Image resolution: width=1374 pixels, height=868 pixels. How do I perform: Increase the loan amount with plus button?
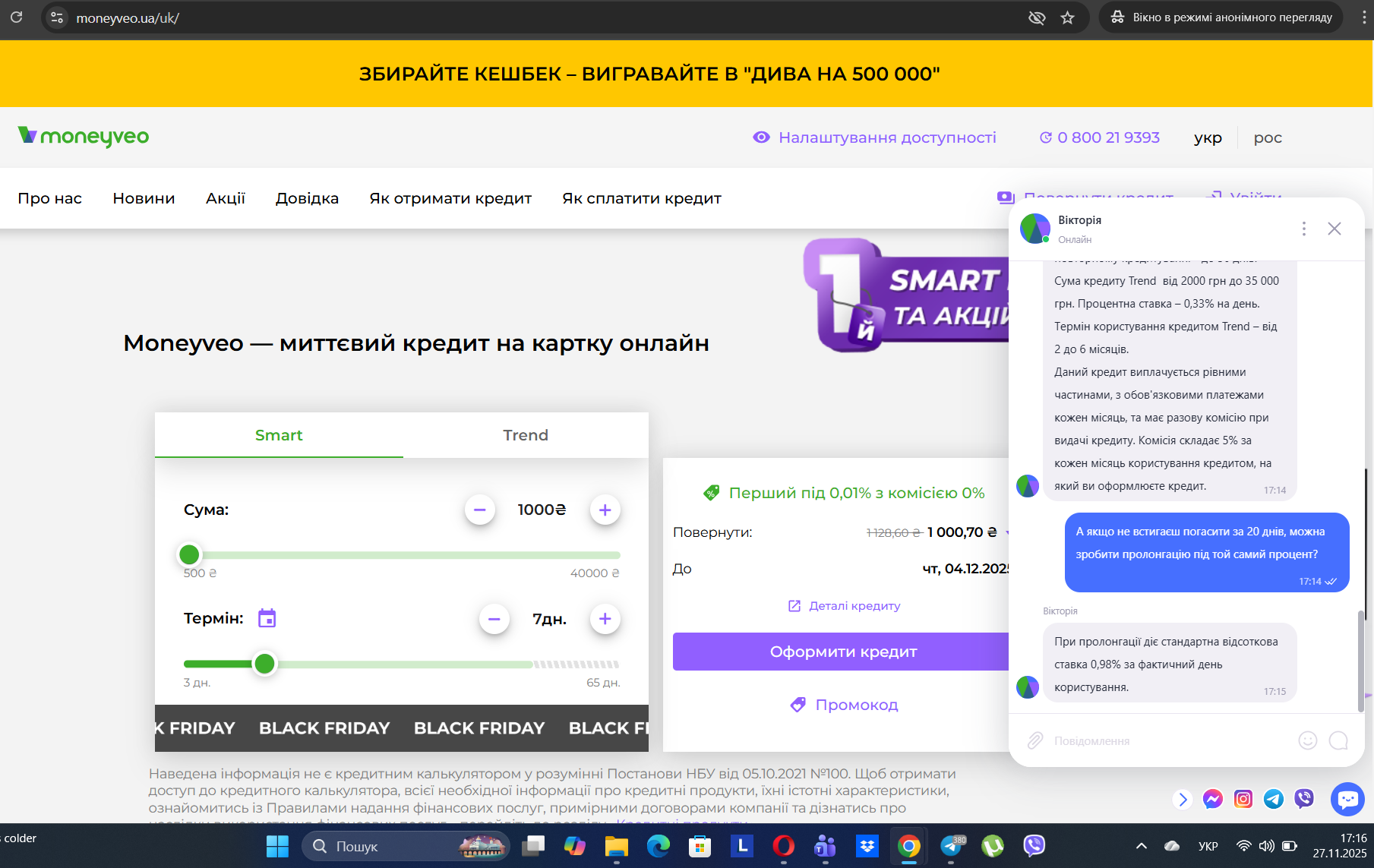[605, 510]
